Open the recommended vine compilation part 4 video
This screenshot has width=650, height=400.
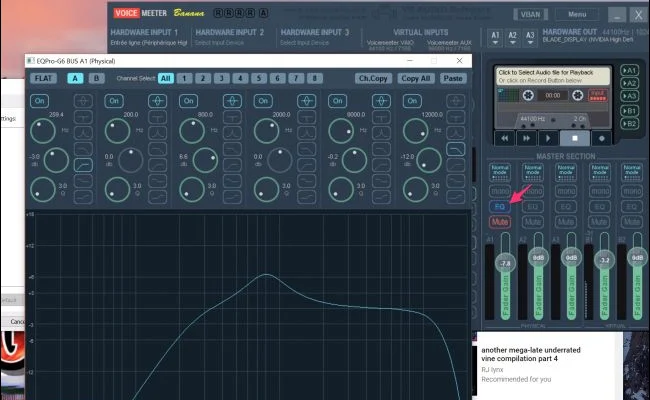coord(531,354)
